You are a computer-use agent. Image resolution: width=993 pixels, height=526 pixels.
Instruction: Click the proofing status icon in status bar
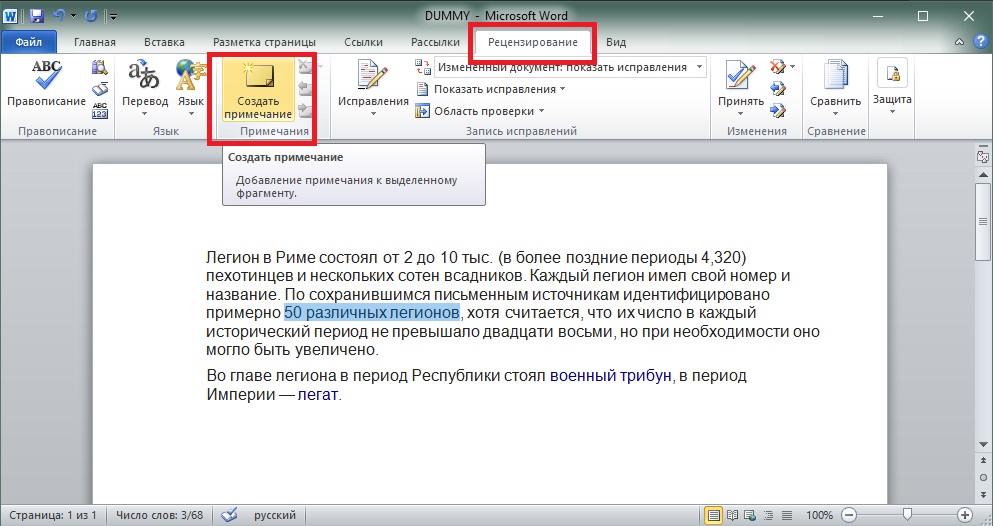click(229, 514)
